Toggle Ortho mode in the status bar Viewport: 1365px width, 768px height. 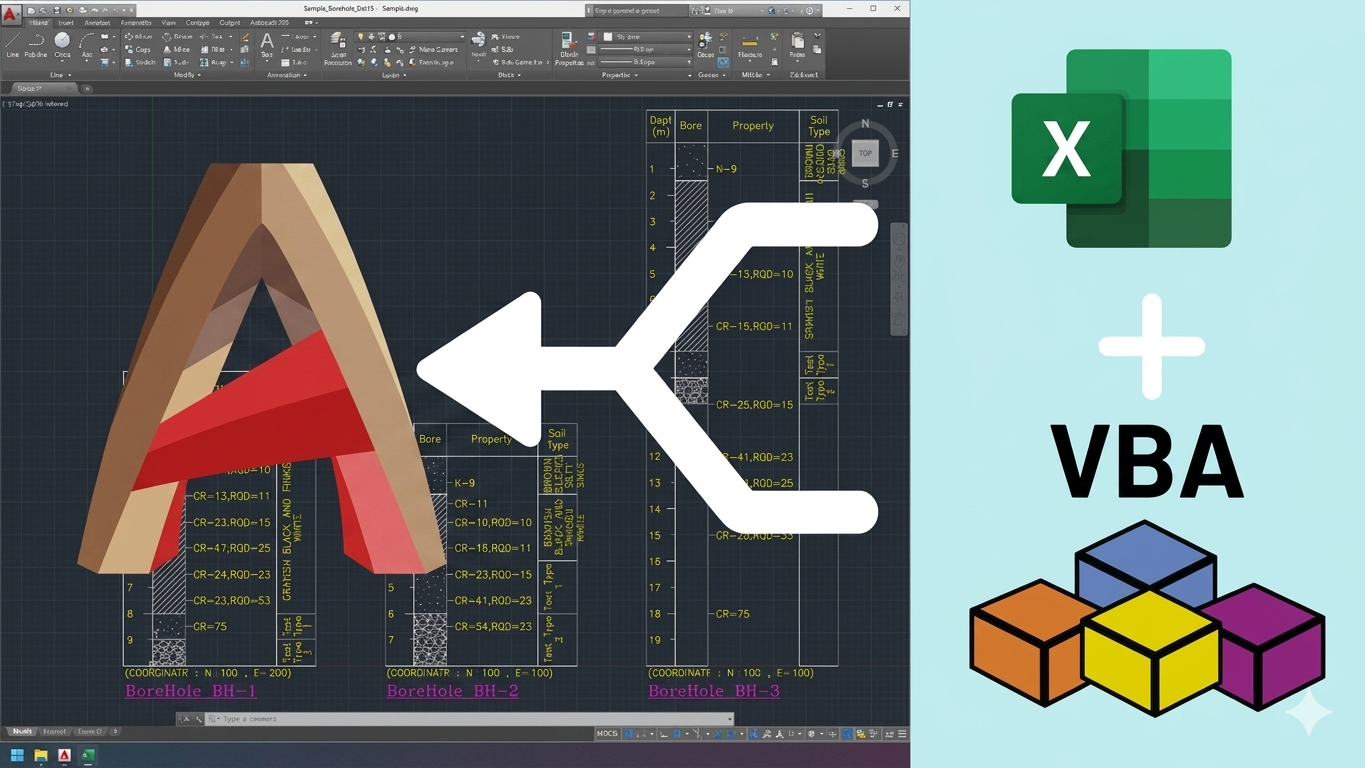pos(664,734)
